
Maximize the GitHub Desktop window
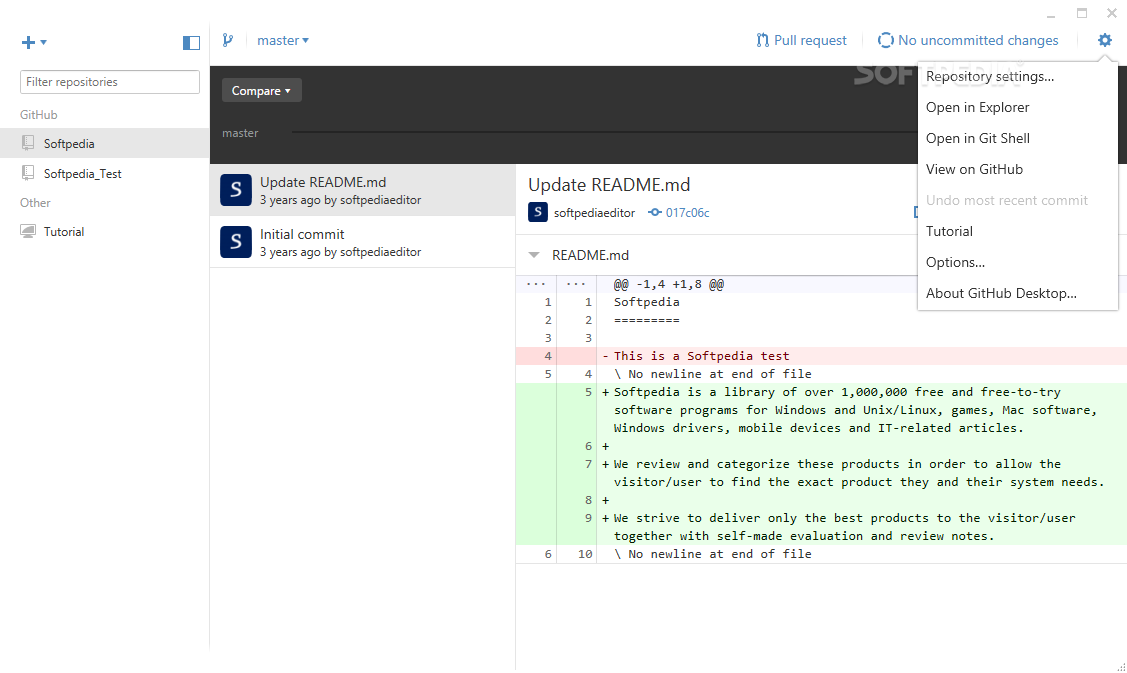click(1082, 13)
